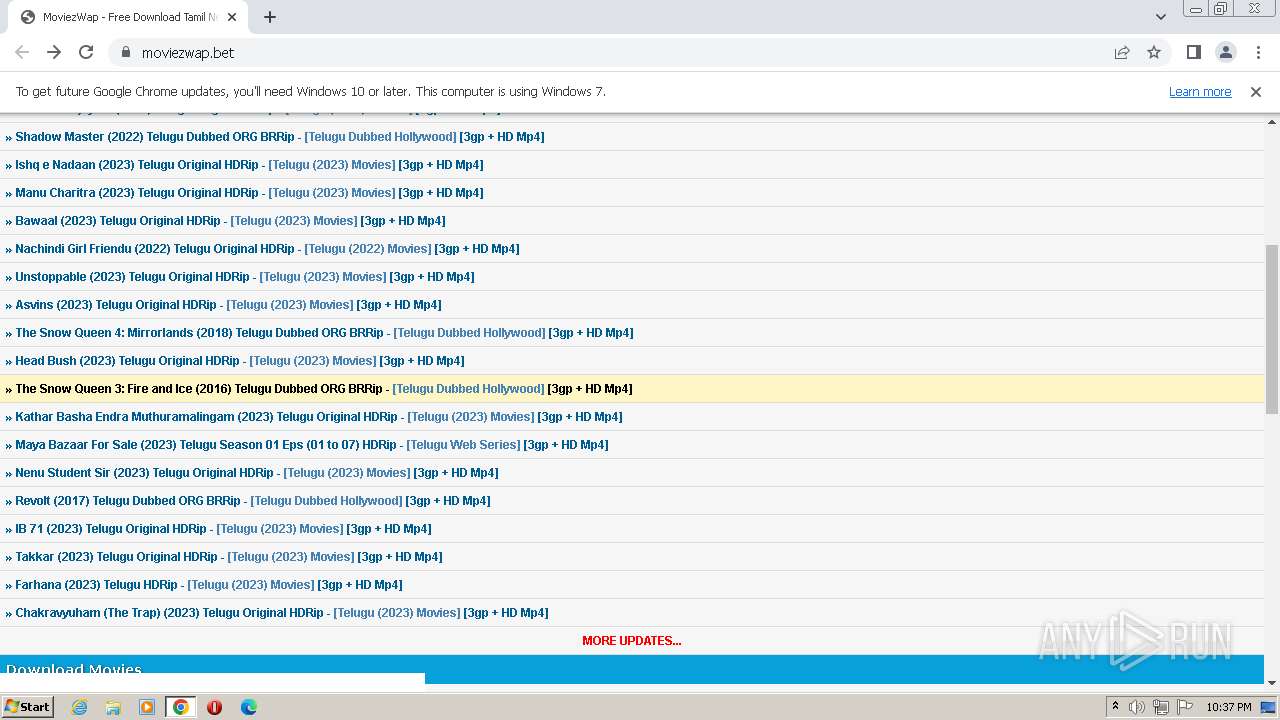Click the volume speaker tray icon
1280x720 pixels.
pyautogui.click(x=1137, y=707)
